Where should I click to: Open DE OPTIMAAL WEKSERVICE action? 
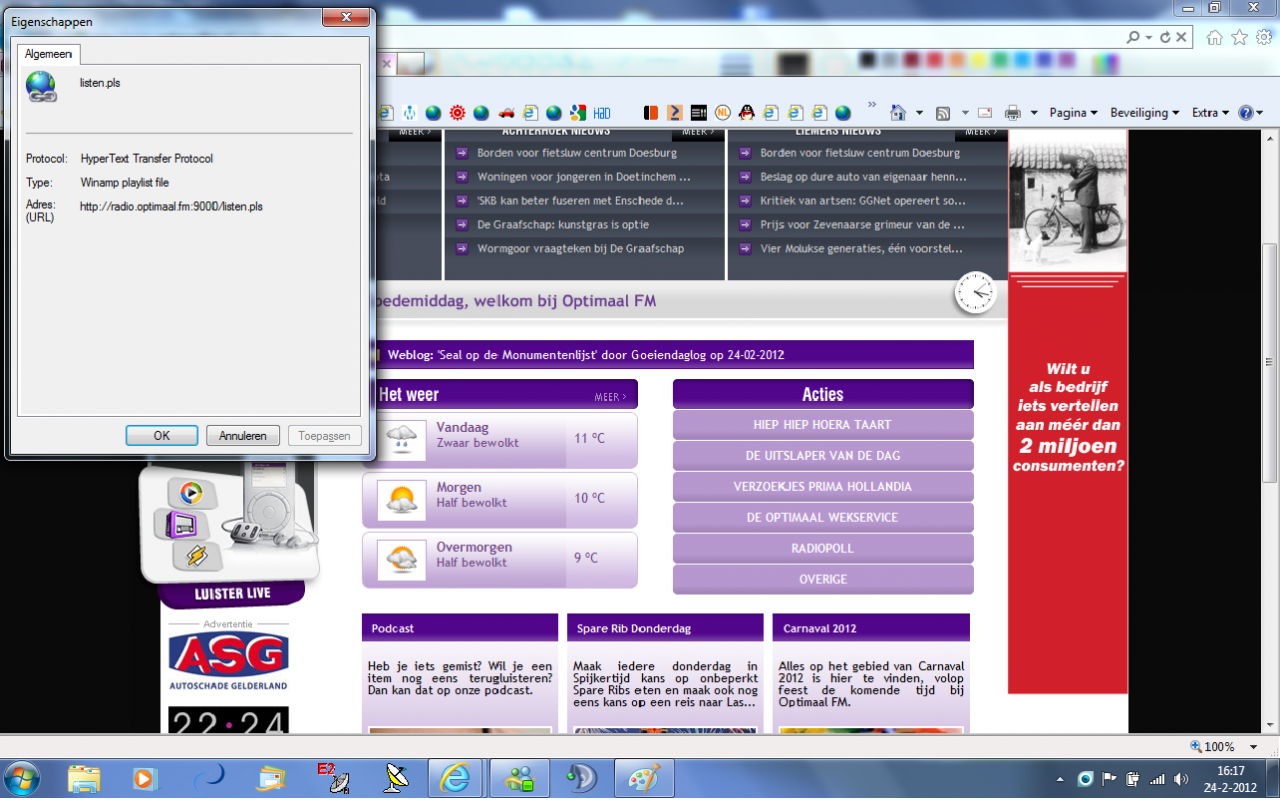(x=823, y=518)
